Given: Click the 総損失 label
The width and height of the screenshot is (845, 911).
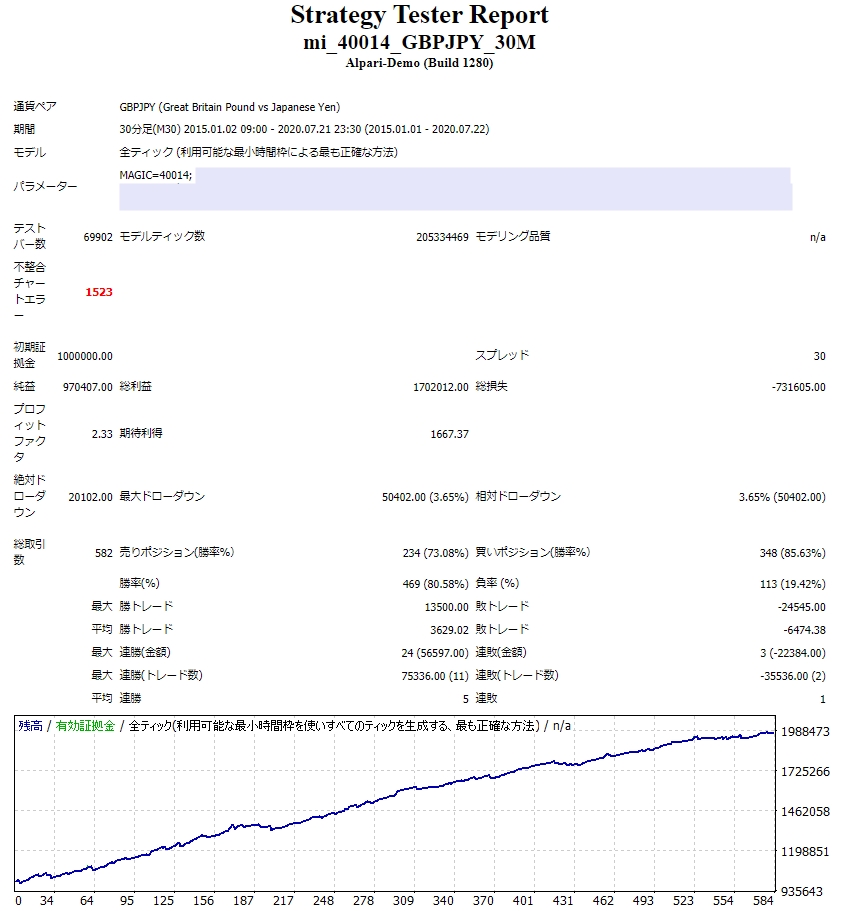Looking at the screenshot, I should (x=492, y=386).
